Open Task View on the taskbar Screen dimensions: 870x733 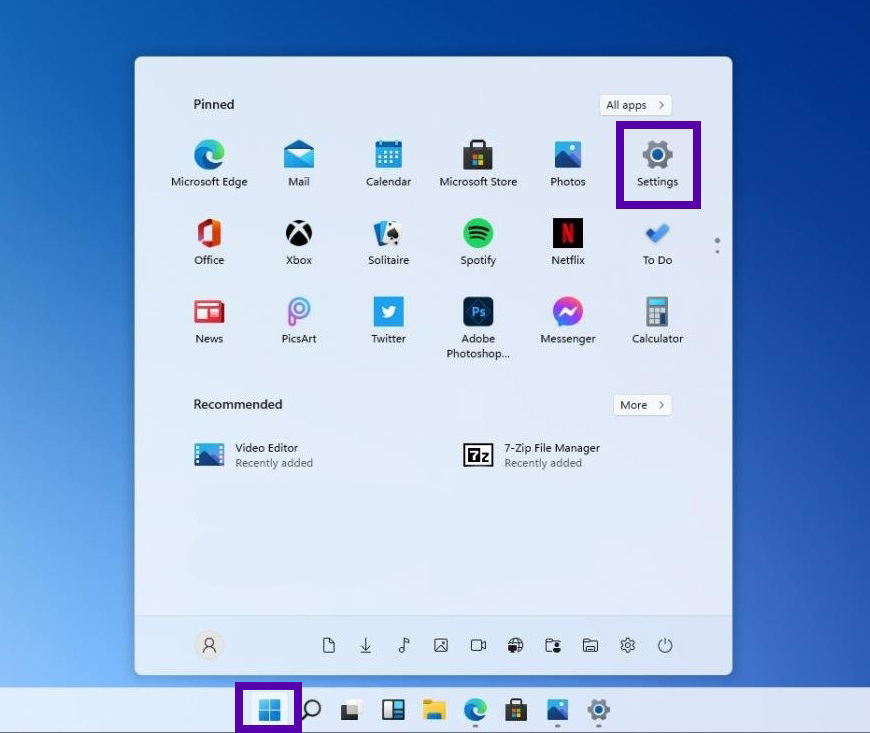351,710
